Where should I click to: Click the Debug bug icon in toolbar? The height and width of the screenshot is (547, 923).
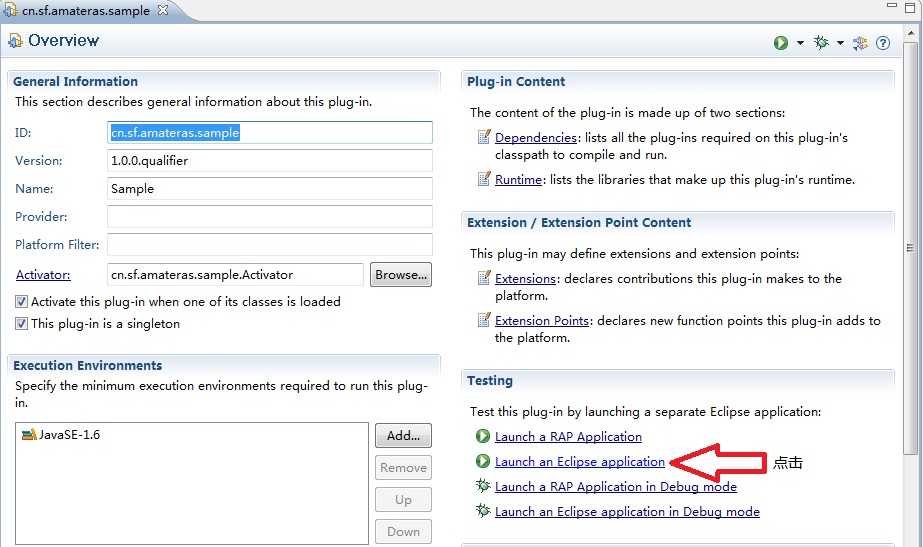coord(821,42)
